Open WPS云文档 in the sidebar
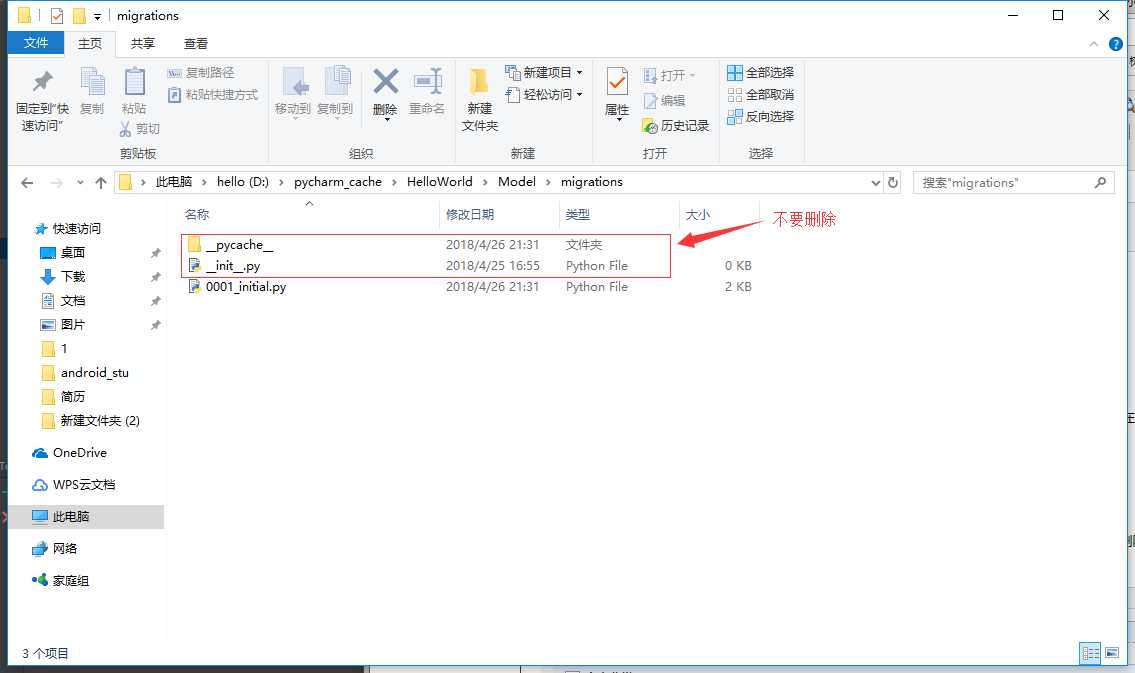Viewport: 1135px width, 673px height. 74,485
